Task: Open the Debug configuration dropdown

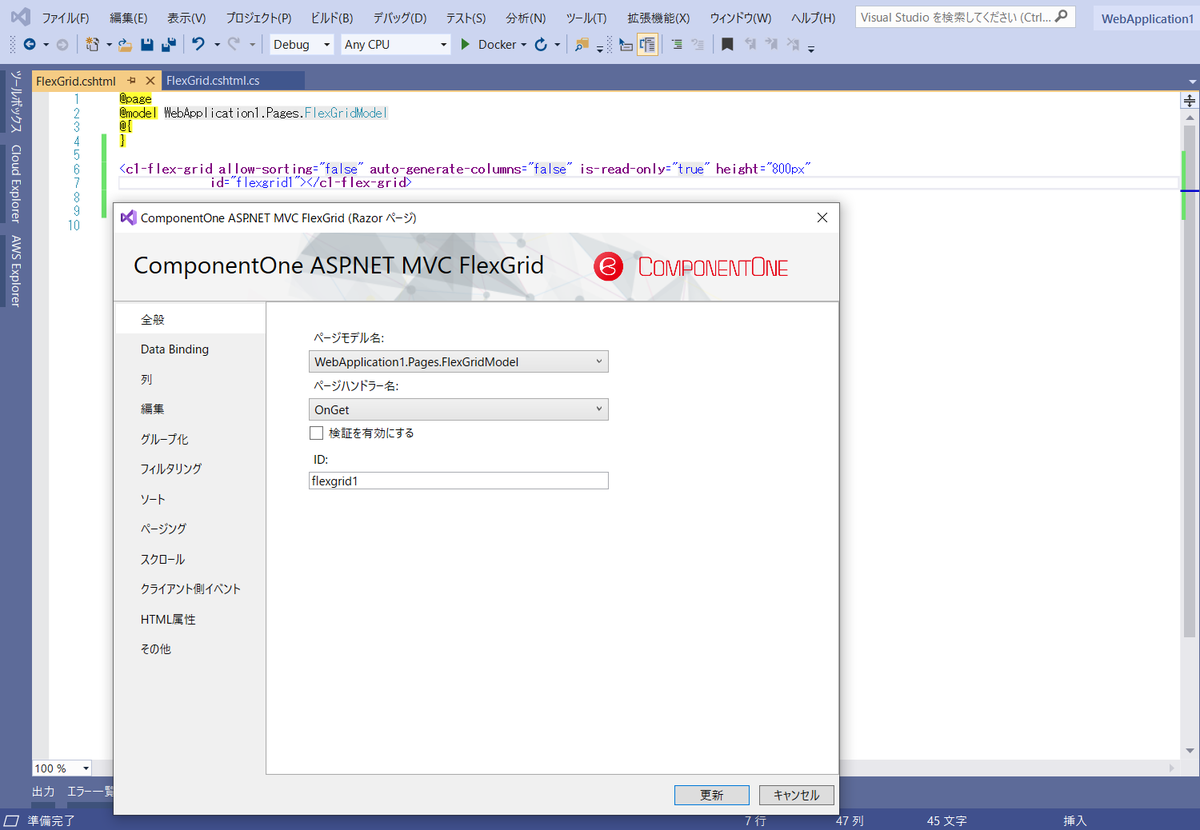Action: [x=302, y=45]
